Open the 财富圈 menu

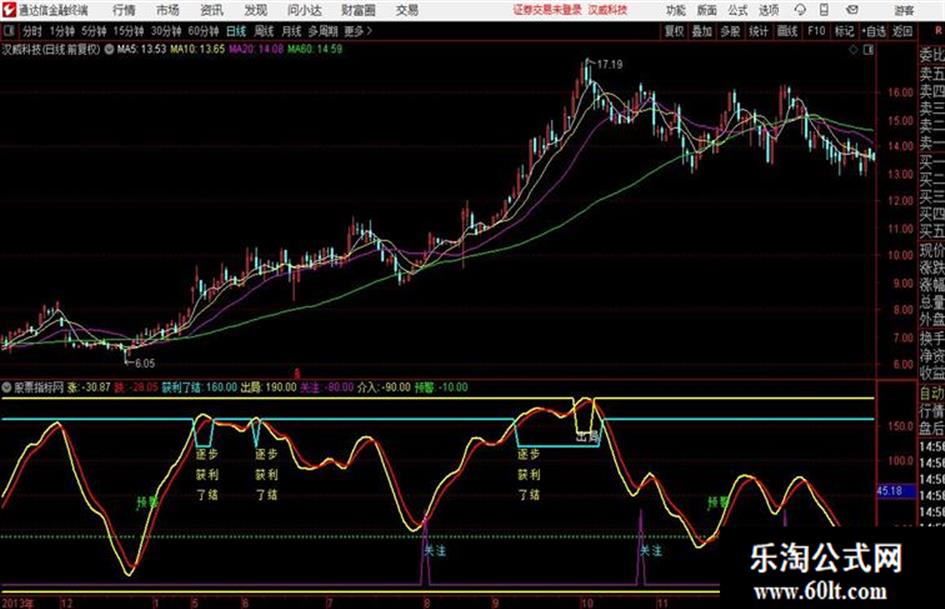(x=358, y=10)
